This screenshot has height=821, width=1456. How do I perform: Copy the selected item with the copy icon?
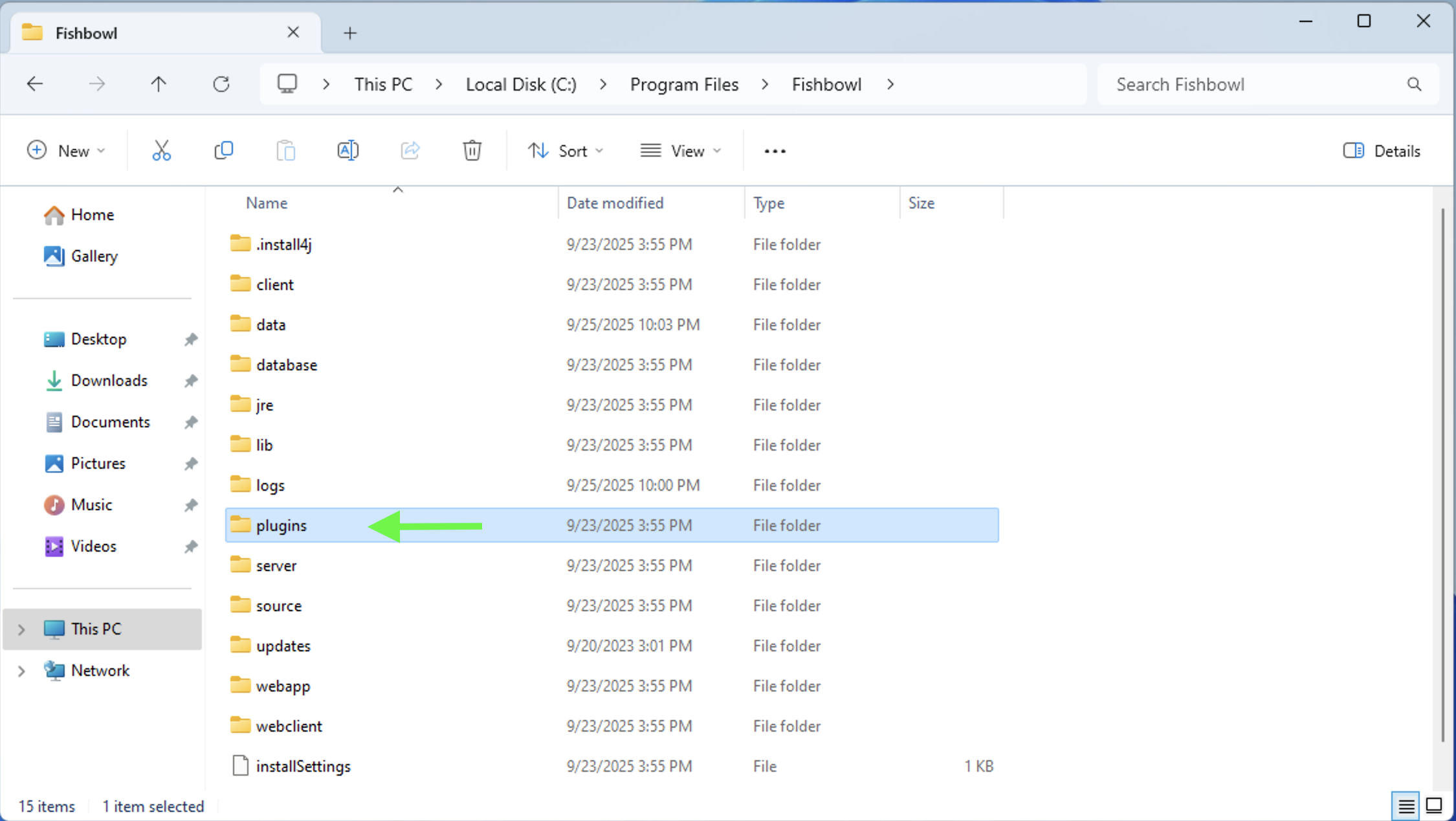pos(223,150)
